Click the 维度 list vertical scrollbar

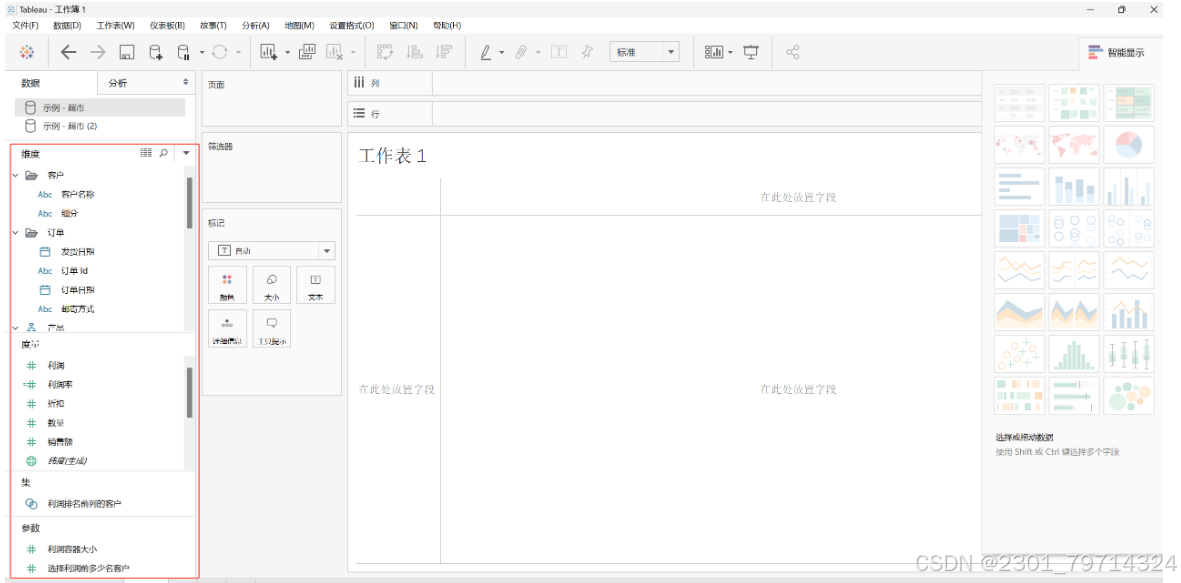(x=189, y=203)
